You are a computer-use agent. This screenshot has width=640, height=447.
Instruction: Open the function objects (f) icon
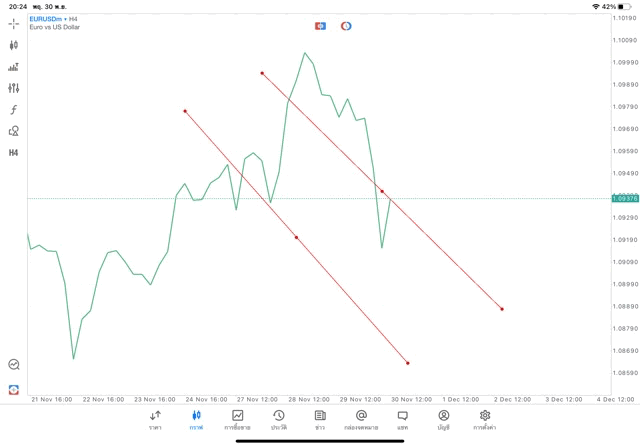pos(14,110)
